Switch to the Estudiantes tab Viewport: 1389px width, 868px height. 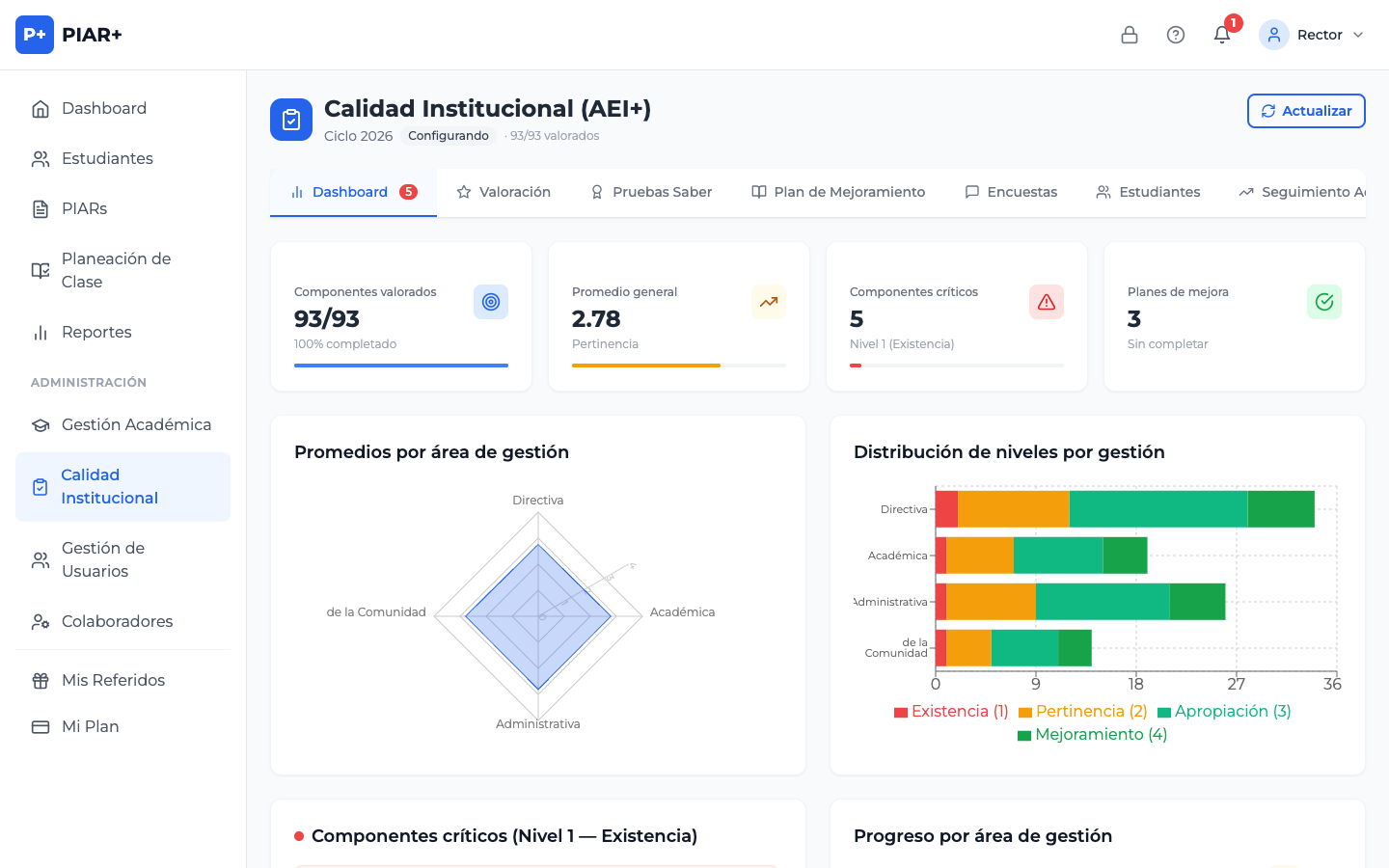(x=1148, y=192)
